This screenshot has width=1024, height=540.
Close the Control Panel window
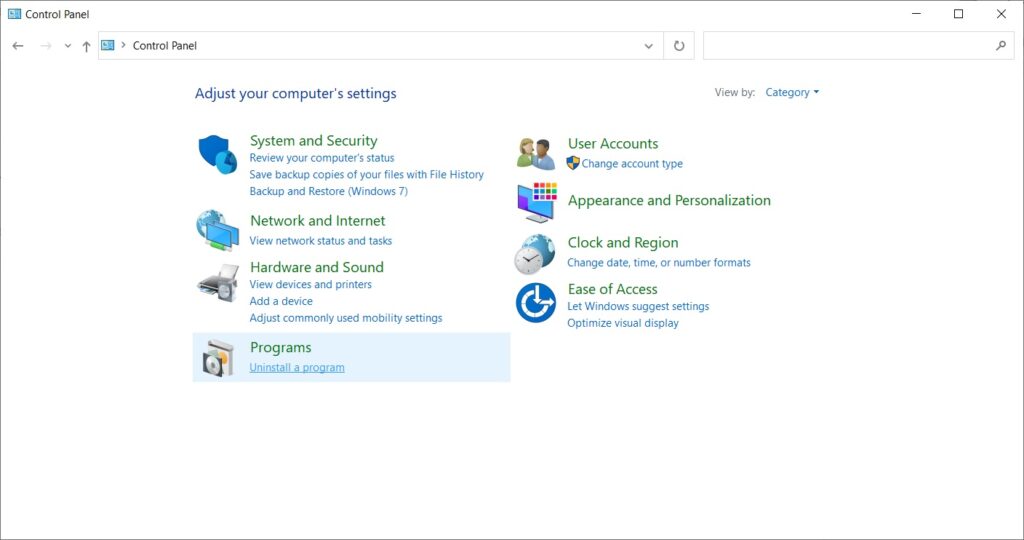click(x=1001, y=14)
